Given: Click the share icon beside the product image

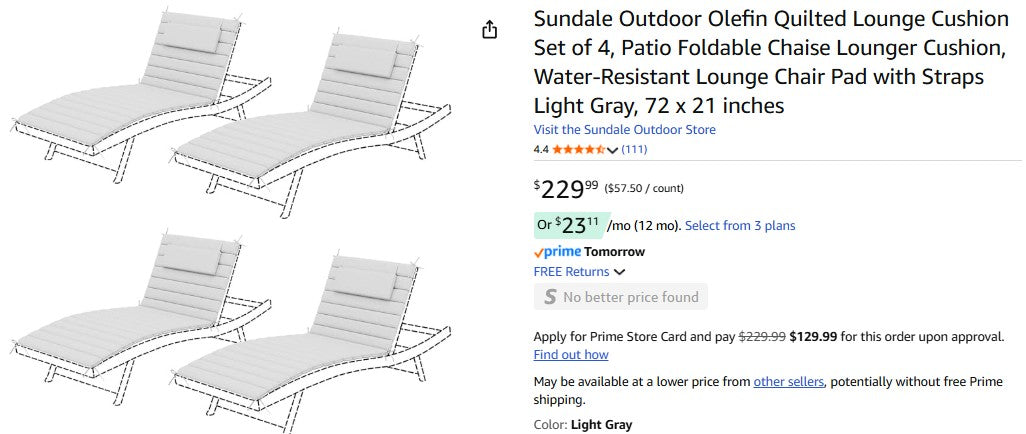Looking at the screenshot, I should click(x=489, y=30).
